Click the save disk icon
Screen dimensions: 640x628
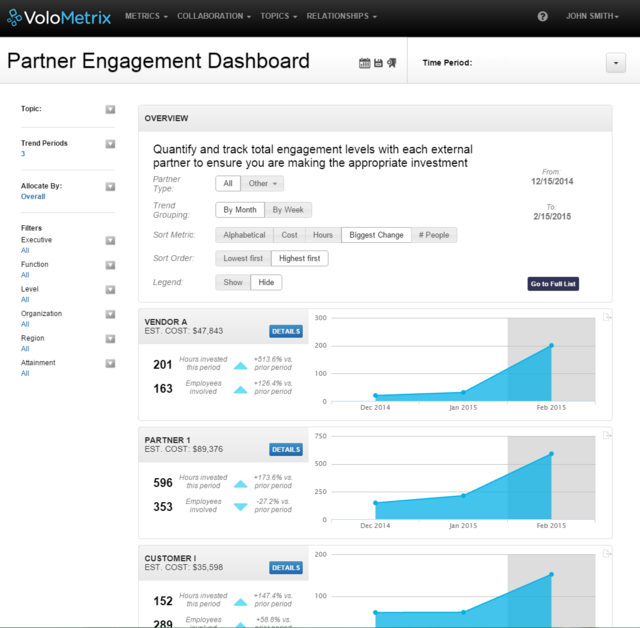tap(378, 63)
